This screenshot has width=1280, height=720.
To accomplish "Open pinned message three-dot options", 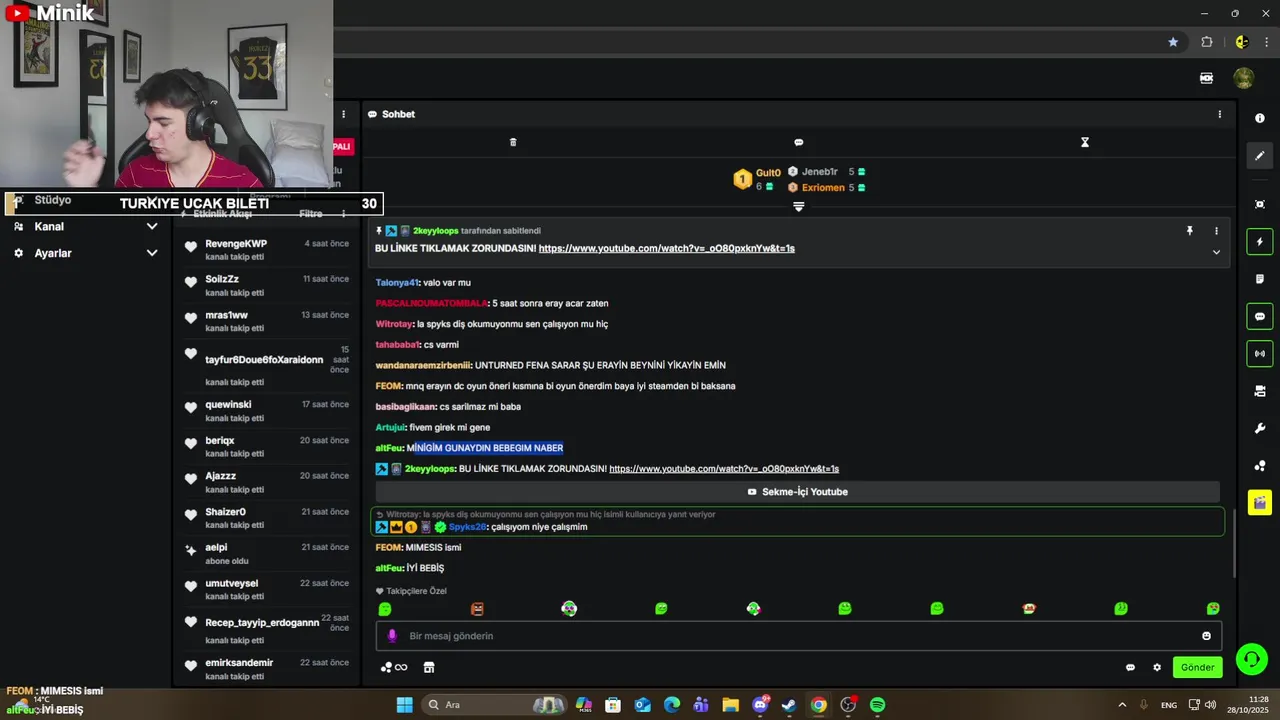I will coord(1216,231).
